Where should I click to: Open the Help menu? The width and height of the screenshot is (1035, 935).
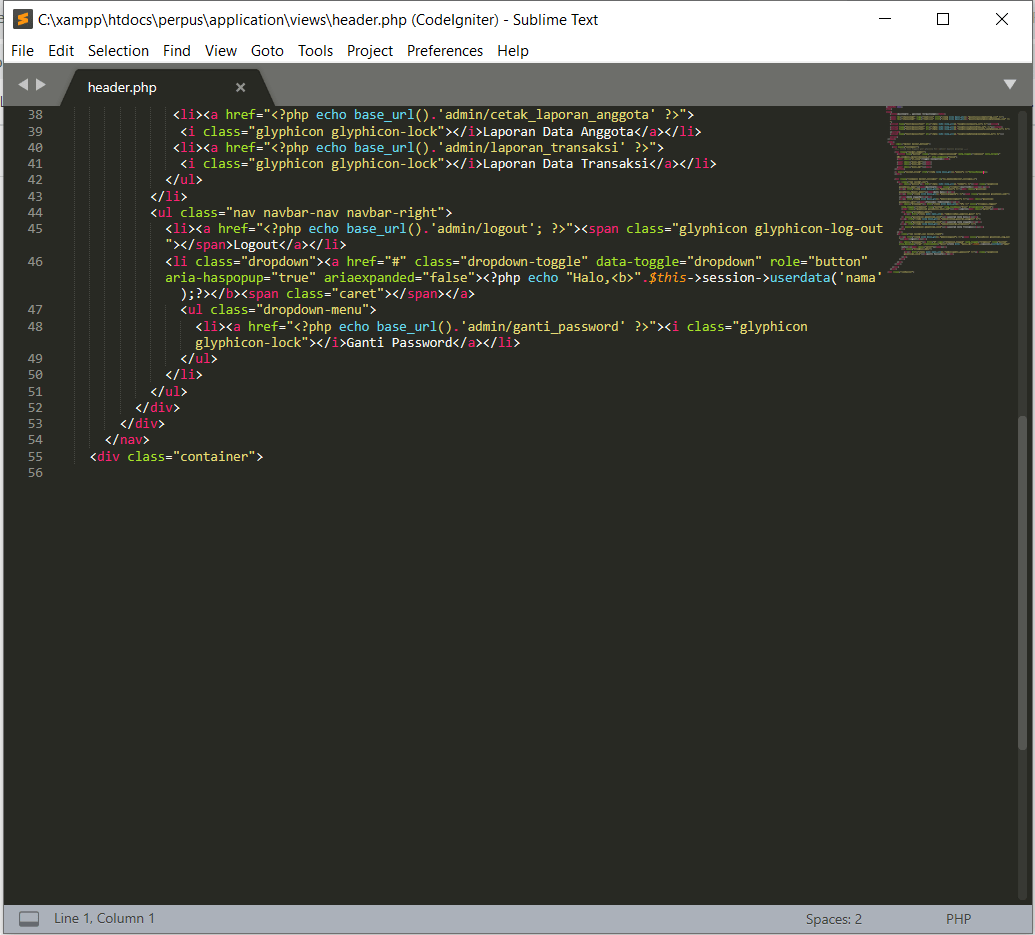(513, 50)
